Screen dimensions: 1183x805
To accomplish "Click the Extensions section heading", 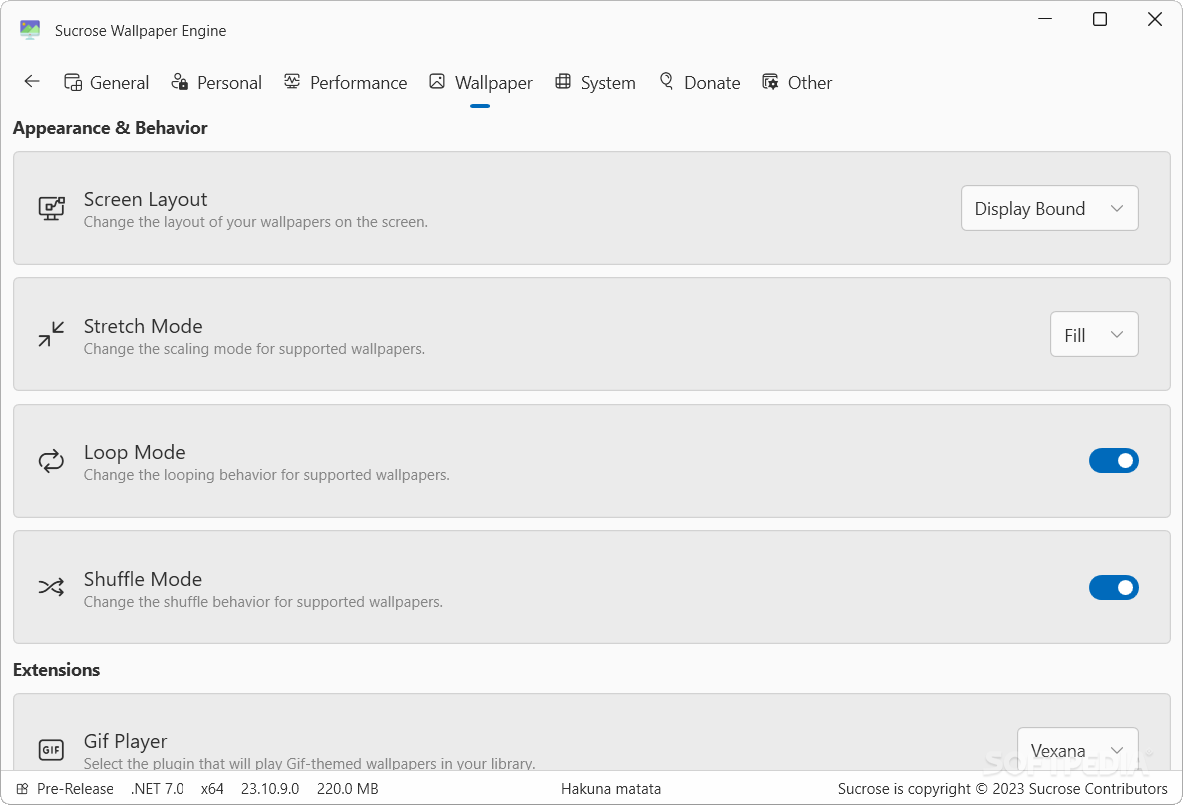I will 57,669.
